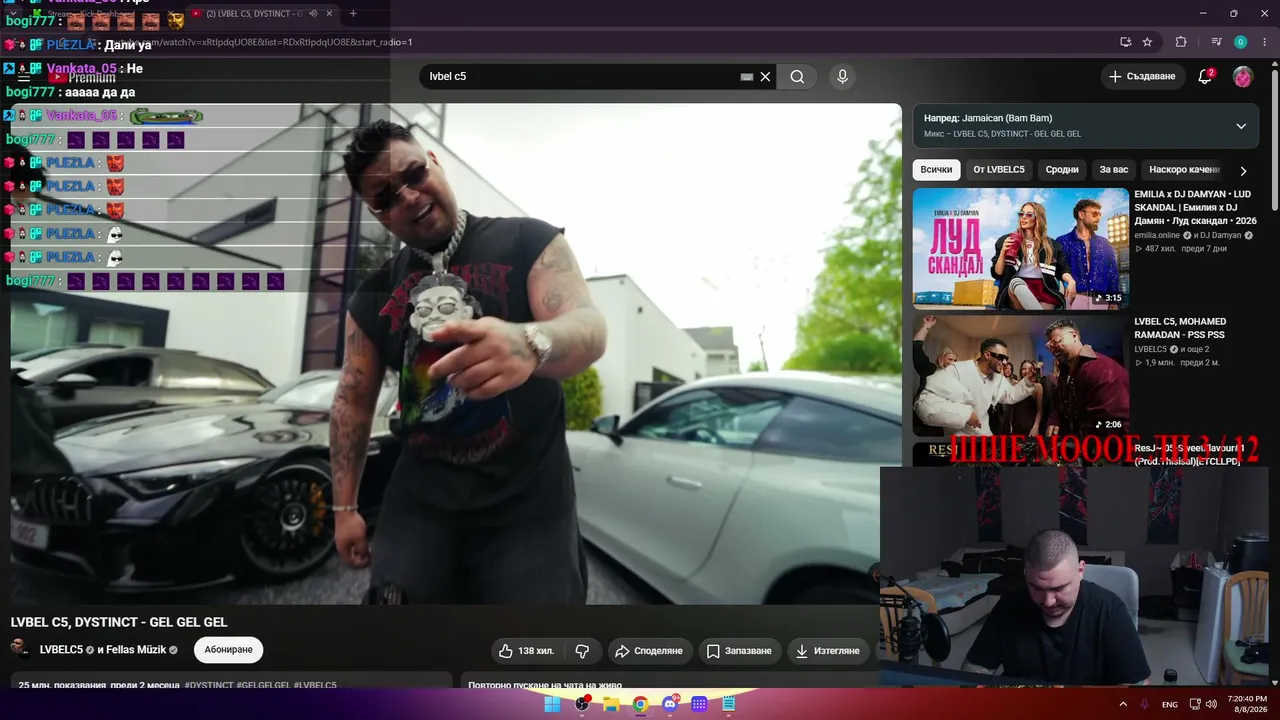Screen dimensions: 1280x720
Task: Open the Fellas Müzik channel link
Action: click(135, 650)
